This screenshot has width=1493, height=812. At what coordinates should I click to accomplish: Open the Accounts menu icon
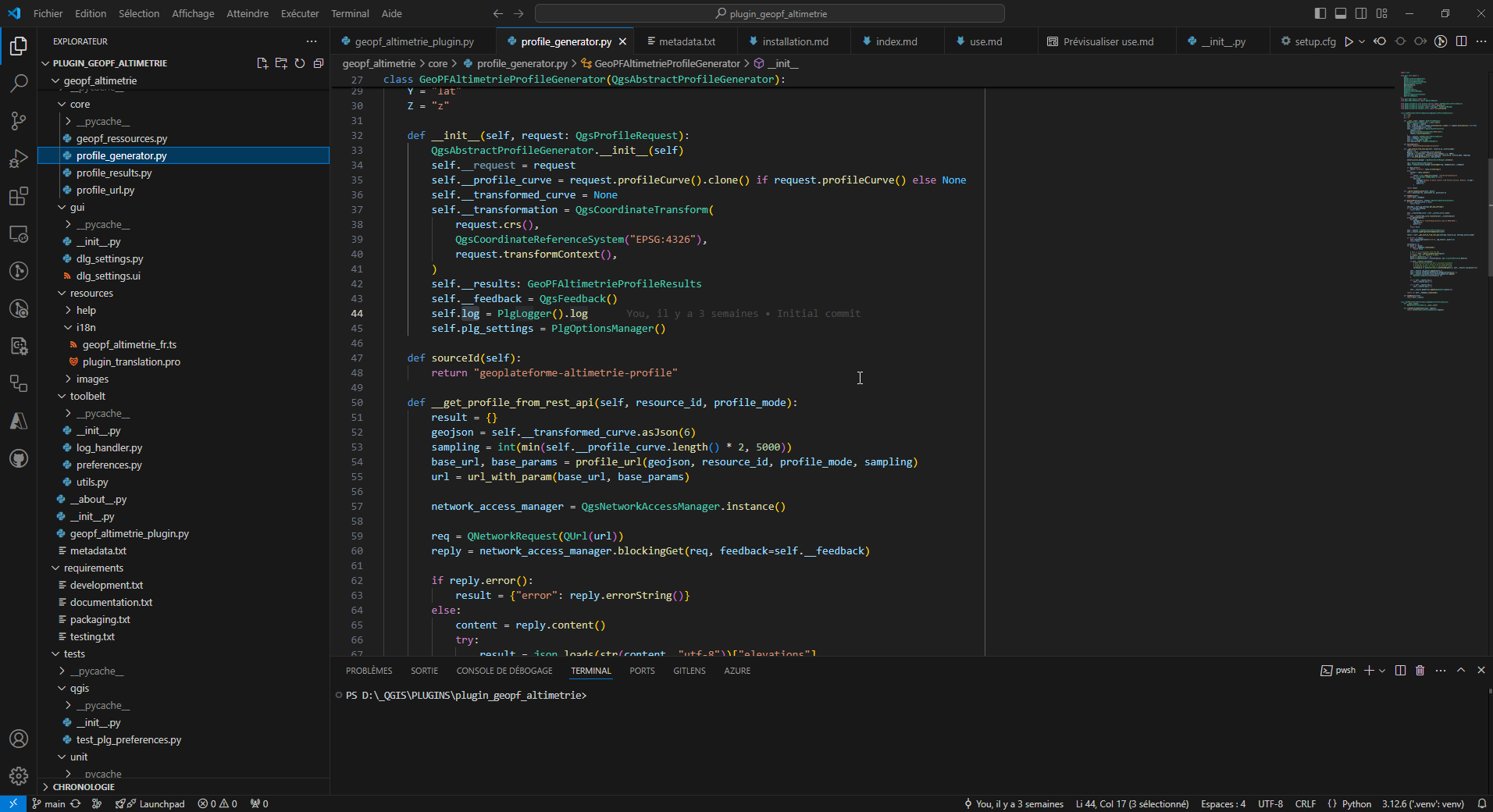coord(19,739)
